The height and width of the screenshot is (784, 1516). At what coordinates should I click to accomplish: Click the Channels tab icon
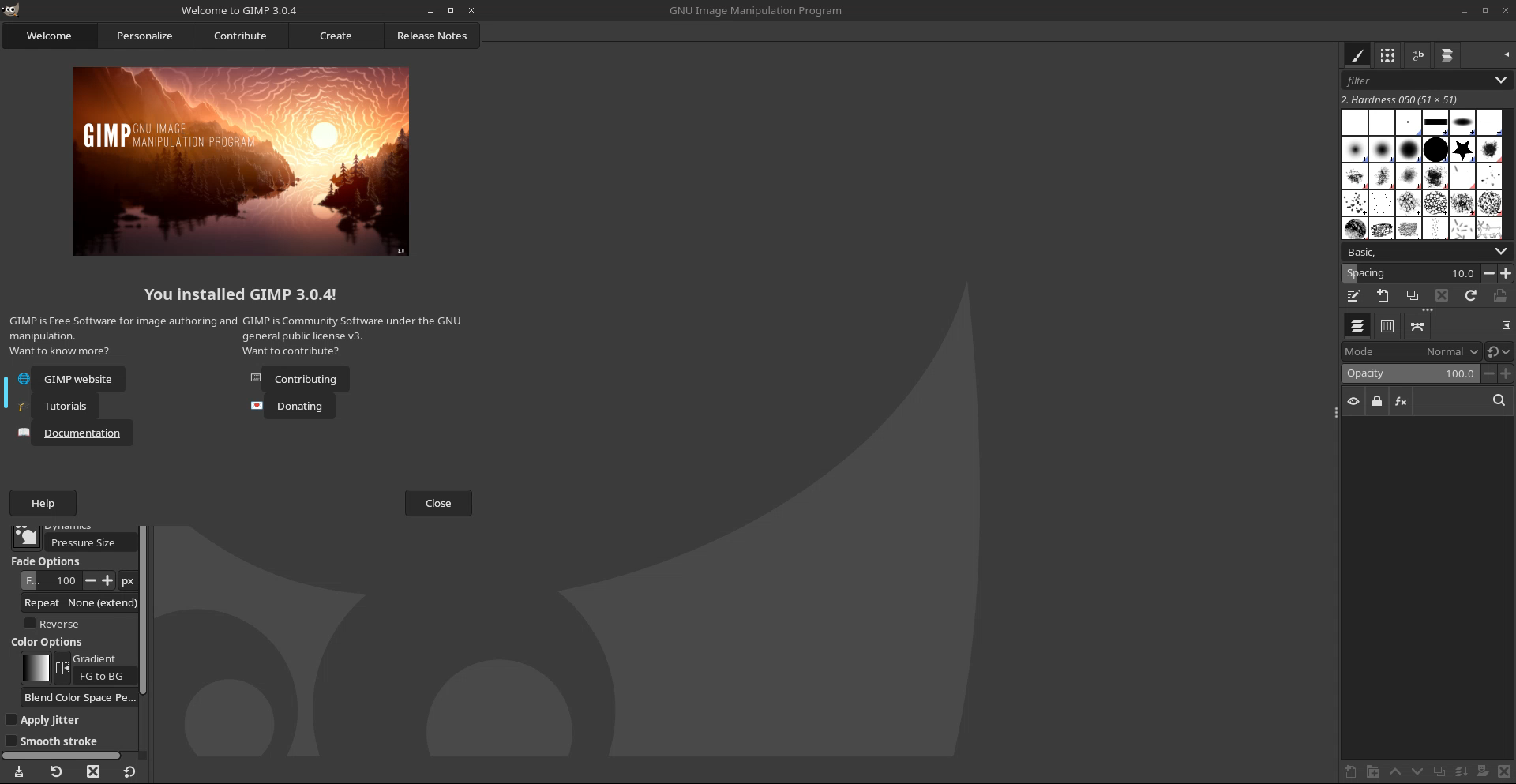1387,326
